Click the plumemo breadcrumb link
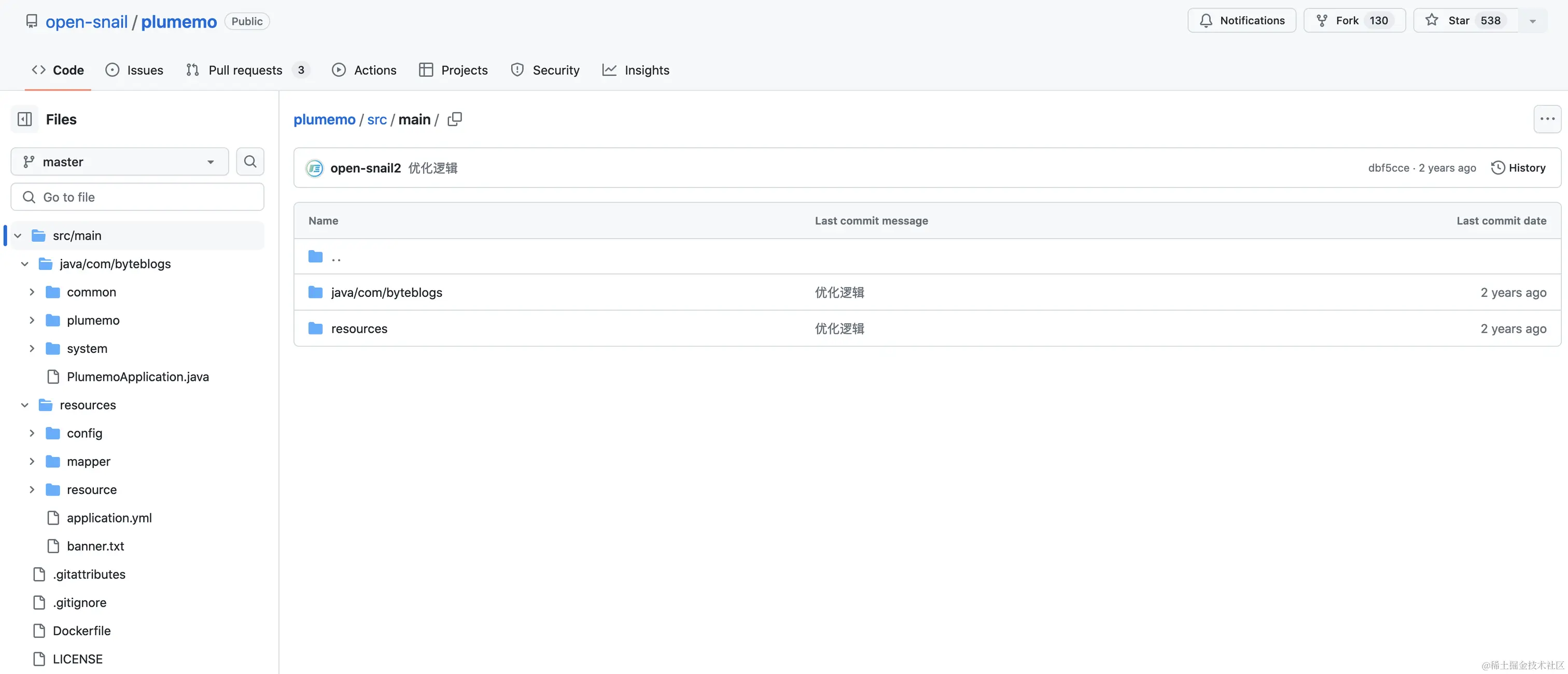This screenshot has height=674, width=1568. click(x=325, y=119)
